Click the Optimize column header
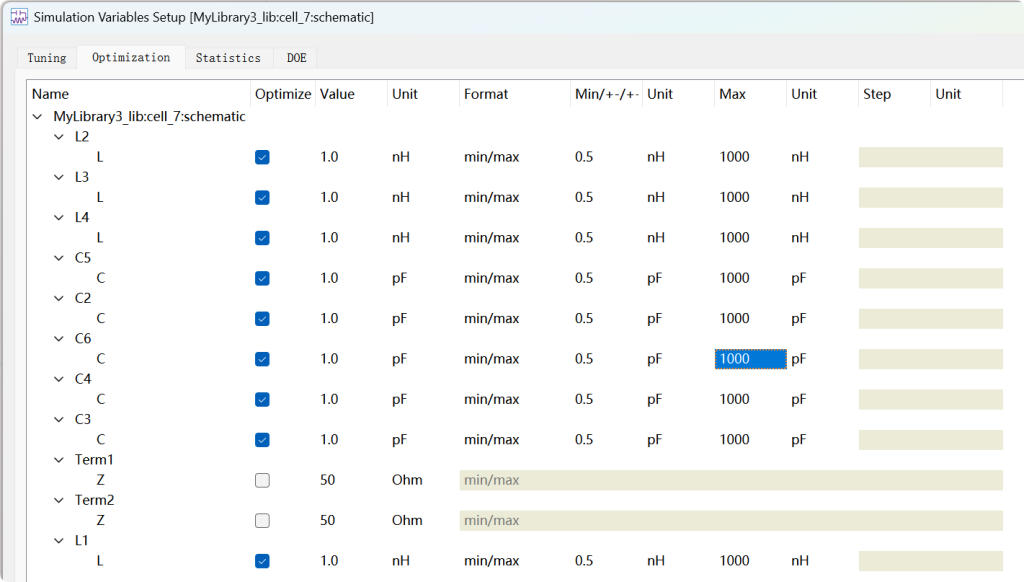This screenshot has height=582, width=1024. tap(283, 94)
